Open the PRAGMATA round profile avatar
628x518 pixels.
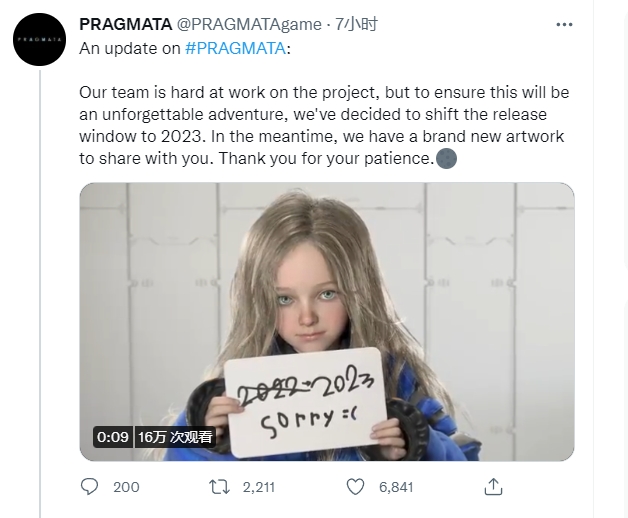click(39, 39)
